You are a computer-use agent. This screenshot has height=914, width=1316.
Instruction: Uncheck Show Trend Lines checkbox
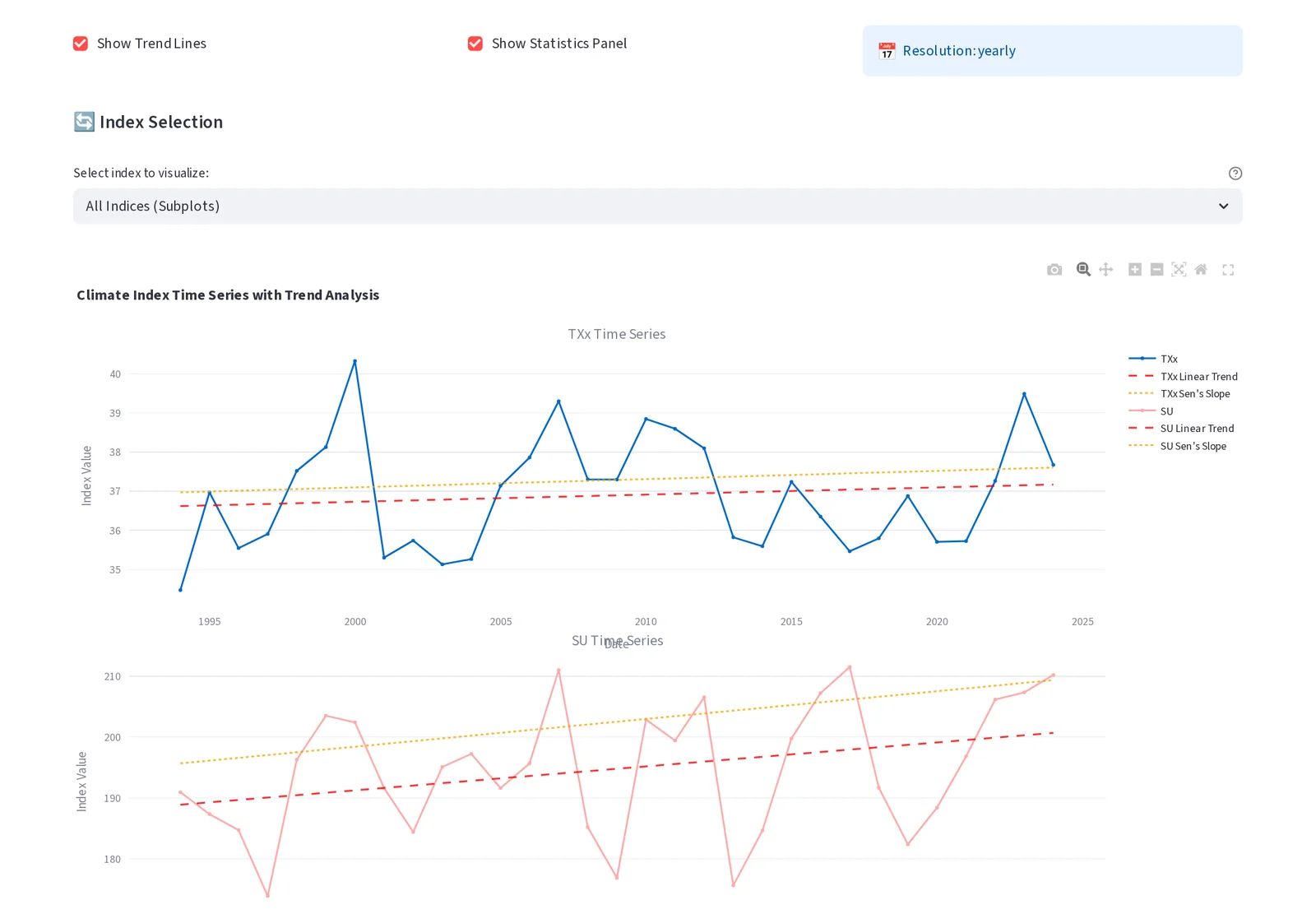[81, 44]
